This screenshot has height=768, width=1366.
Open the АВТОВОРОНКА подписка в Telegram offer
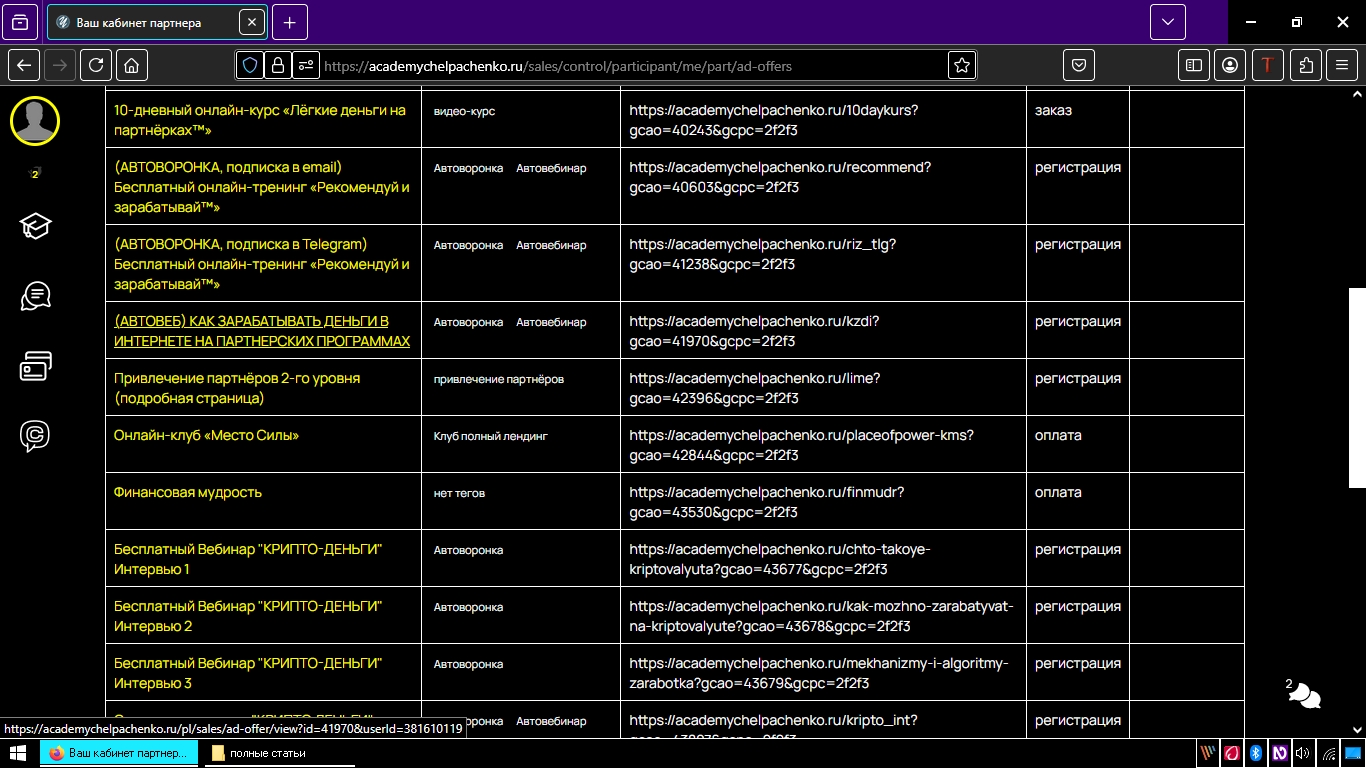[x=262, y=264]
